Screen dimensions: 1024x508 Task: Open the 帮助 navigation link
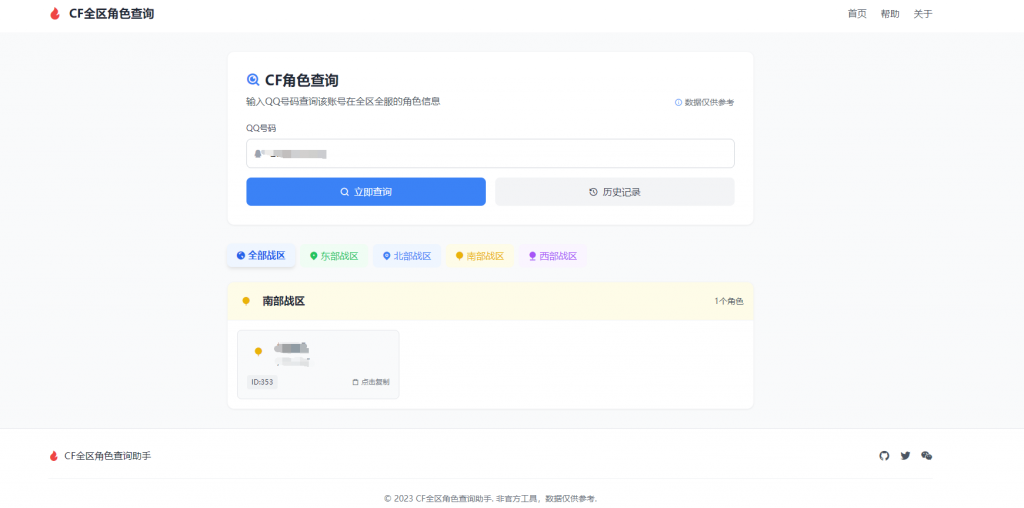[889, 14]
